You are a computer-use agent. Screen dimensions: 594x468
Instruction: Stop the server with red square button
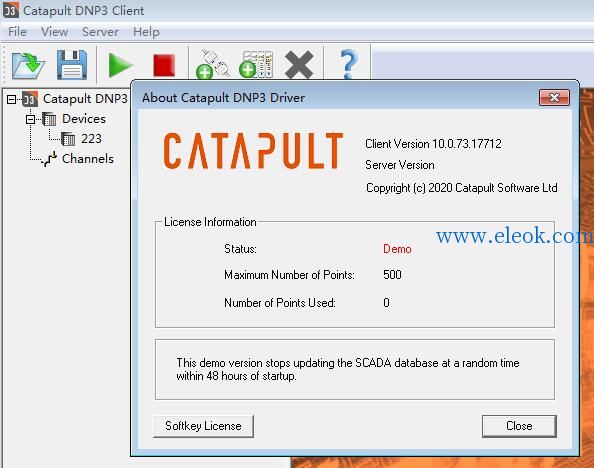164,65
